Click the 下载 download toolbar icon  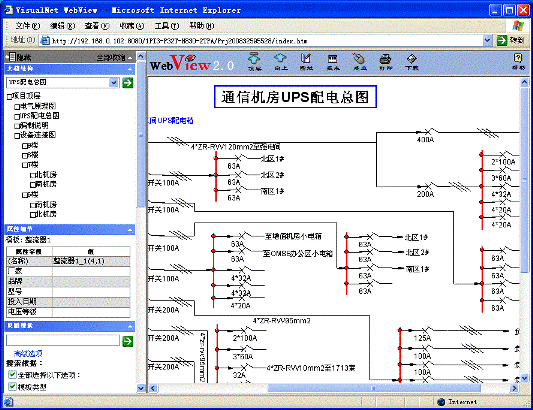click(412, 62)
